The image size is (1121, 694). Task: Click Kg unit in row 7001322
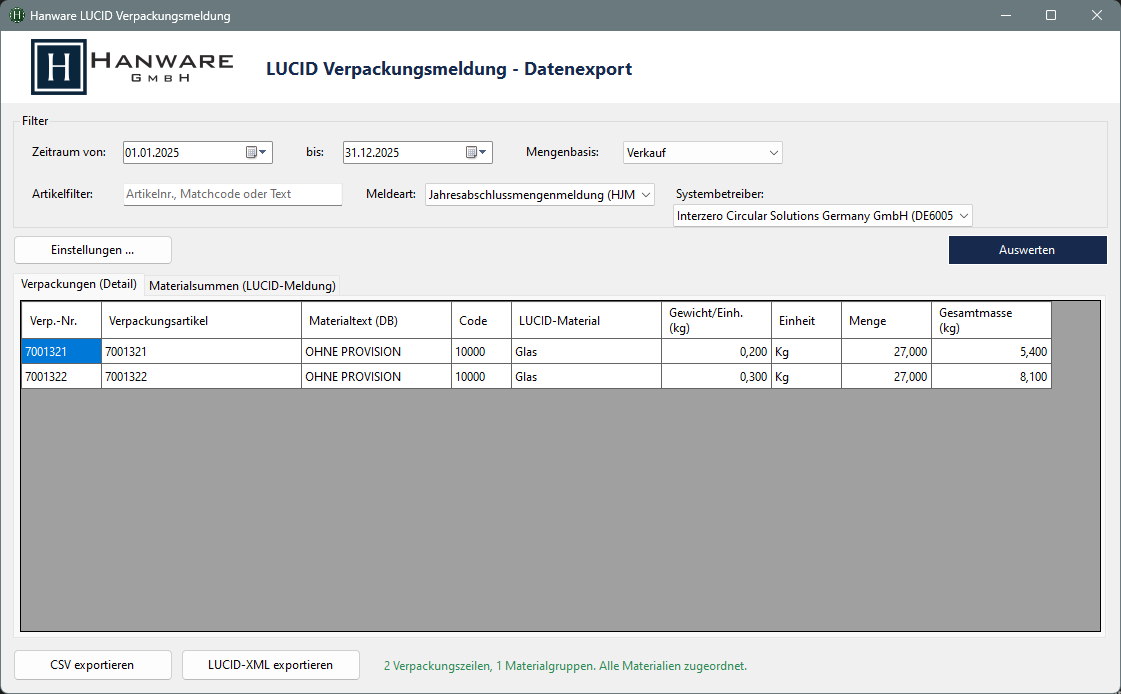point(806,377)
